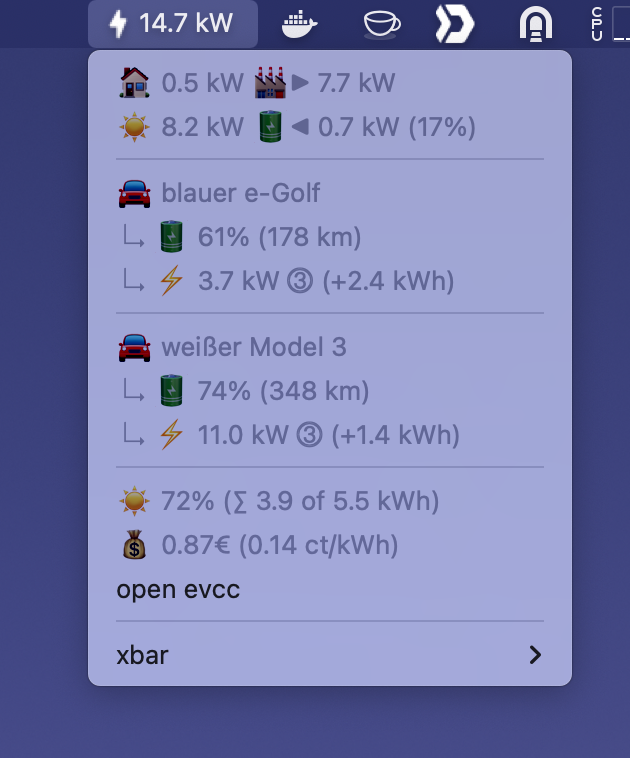The height and width of the screenshot is (758, 630).
Task: Click the home battery icon beside 0.7 kW
Action: pos(270,127)
